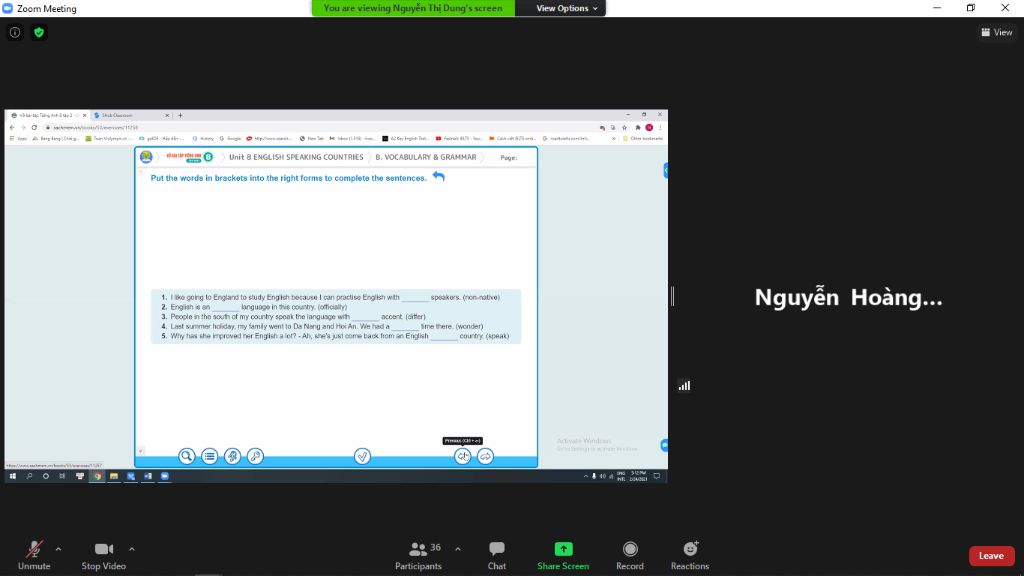The height and width of the screenshot is (576, 1024).
Task: Click the Page field in exercise header
Action: [509, 158]
